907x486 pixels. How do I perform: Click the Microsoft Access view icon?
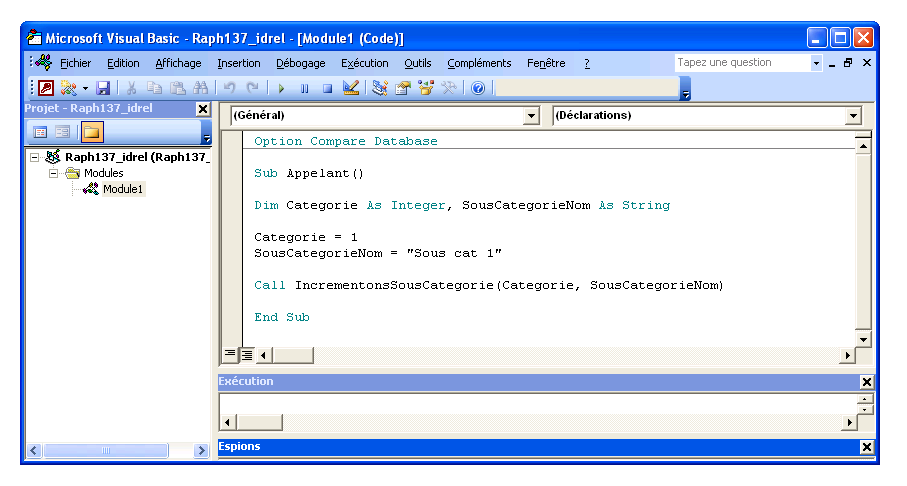click(46, 88)
